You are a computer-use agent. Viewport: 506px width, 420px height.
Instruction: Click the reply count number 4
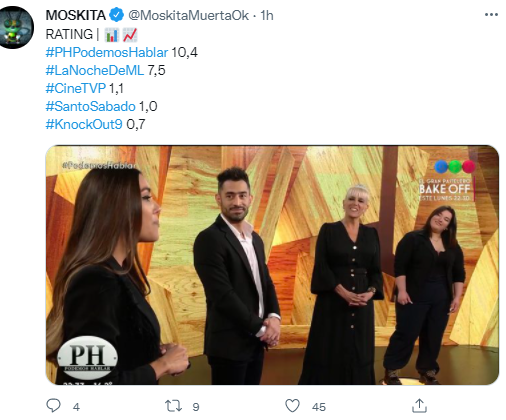[x=76, y=407]
